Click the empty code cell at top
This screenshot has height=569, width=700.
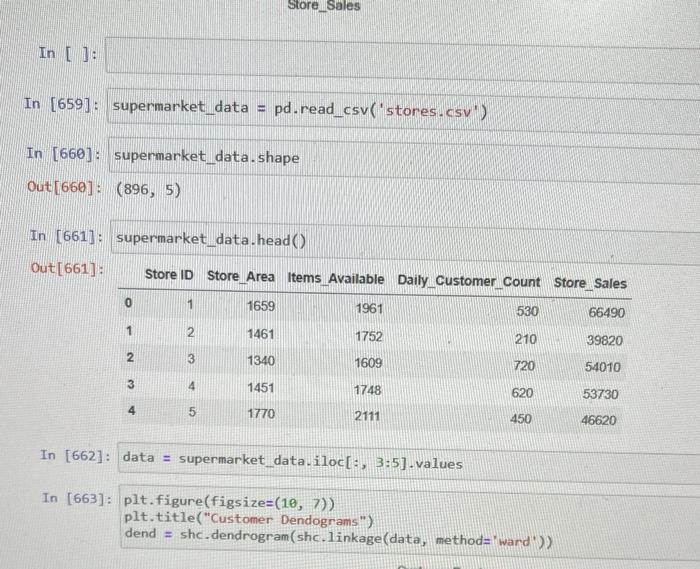pyautogui.click(x=403, y=61)
